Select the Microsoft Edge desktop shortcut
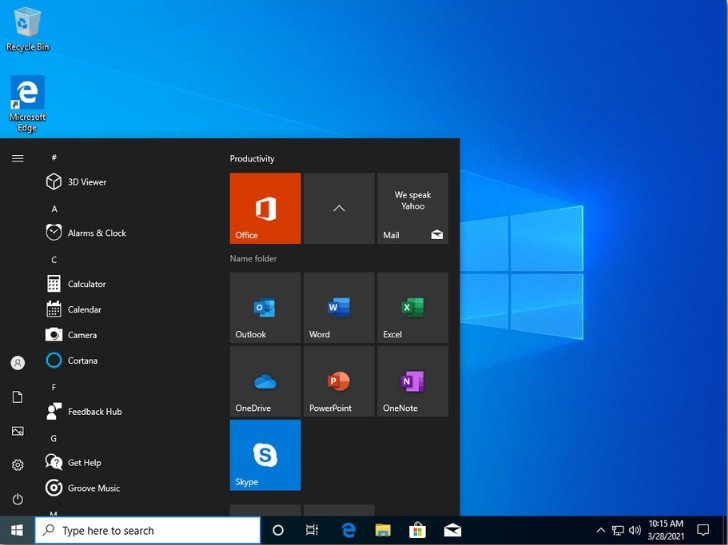Image resolution: width=728 pixels, height=545 pixels. (x=27, y=104)
